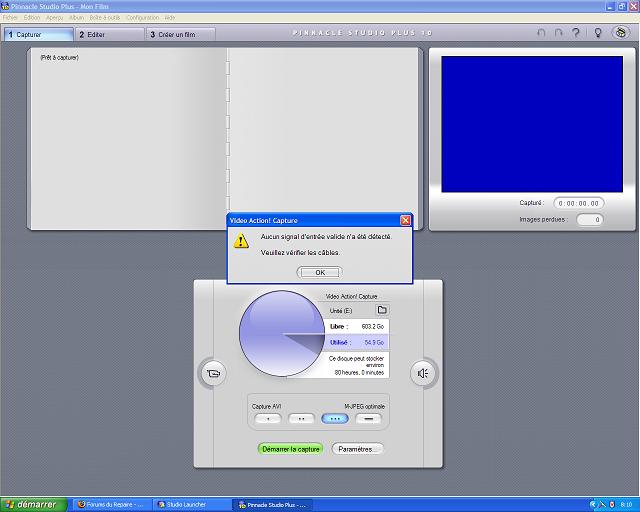The height and width of the screenshot is (512, 640).
Task: Click the Capturé time counter field
Action: click(578, 203)
